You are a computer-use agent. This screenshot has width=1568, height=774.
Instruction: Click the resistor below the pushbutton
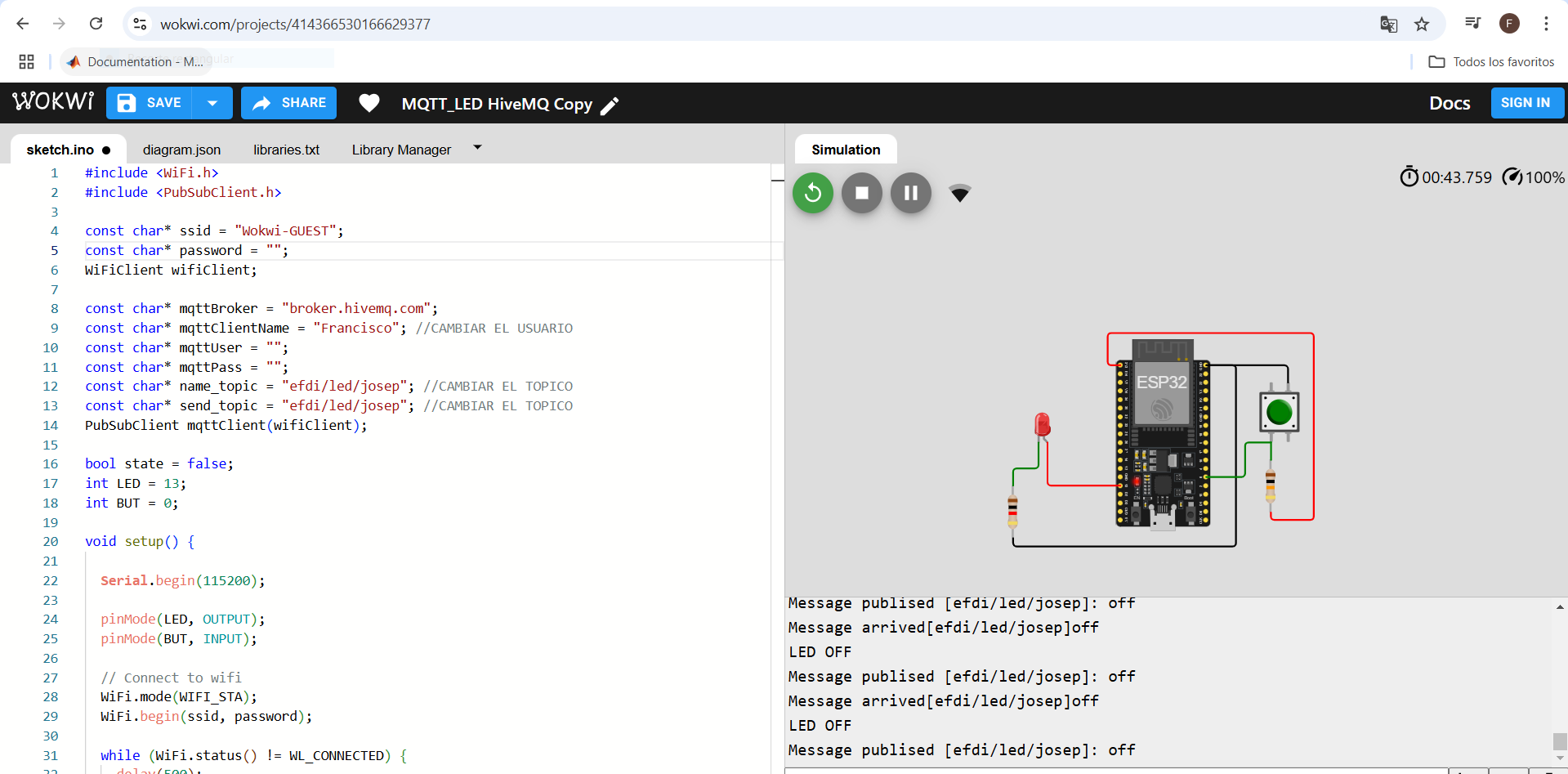pyautogui.click(x=1271, y=485)
